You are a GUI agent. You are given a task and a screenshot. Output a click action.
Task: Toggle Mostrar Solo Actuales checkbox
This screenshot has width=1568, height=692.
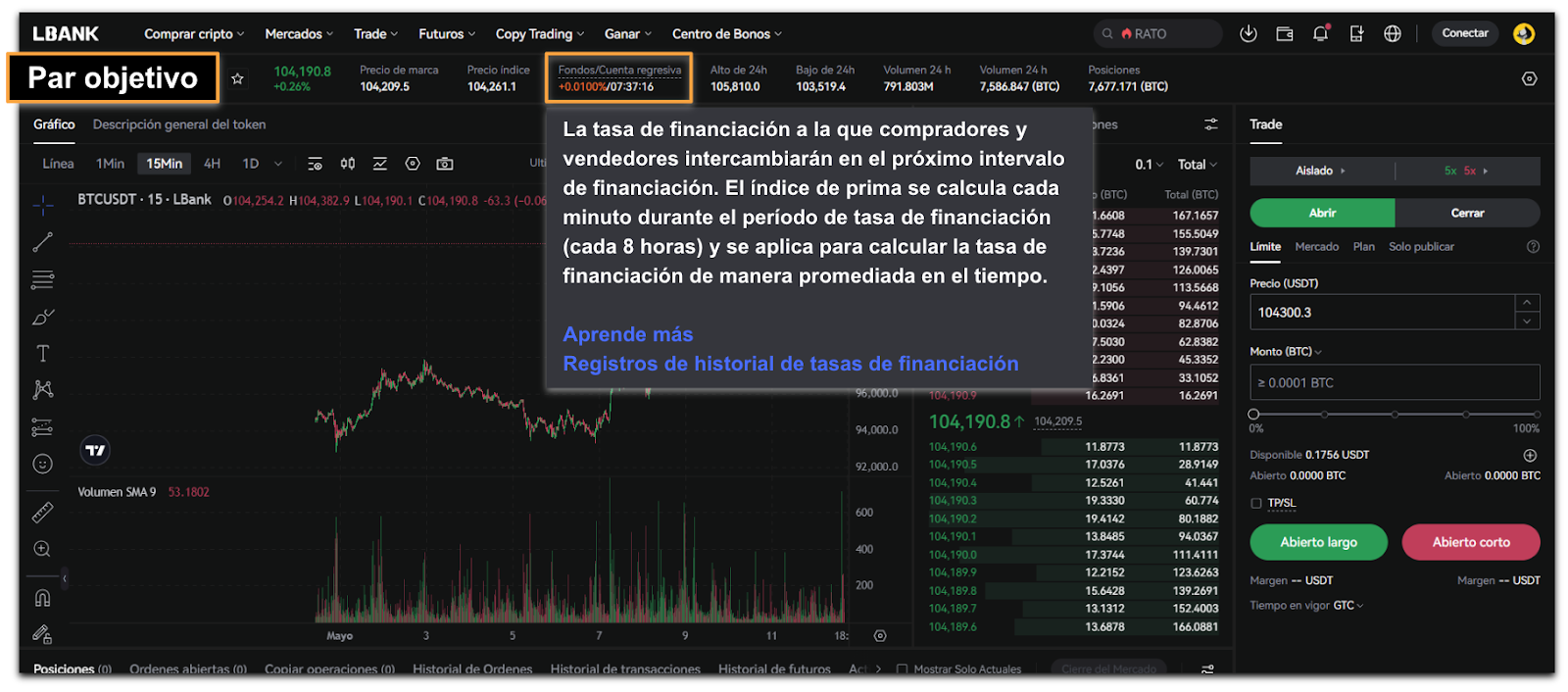coord(902,669)
